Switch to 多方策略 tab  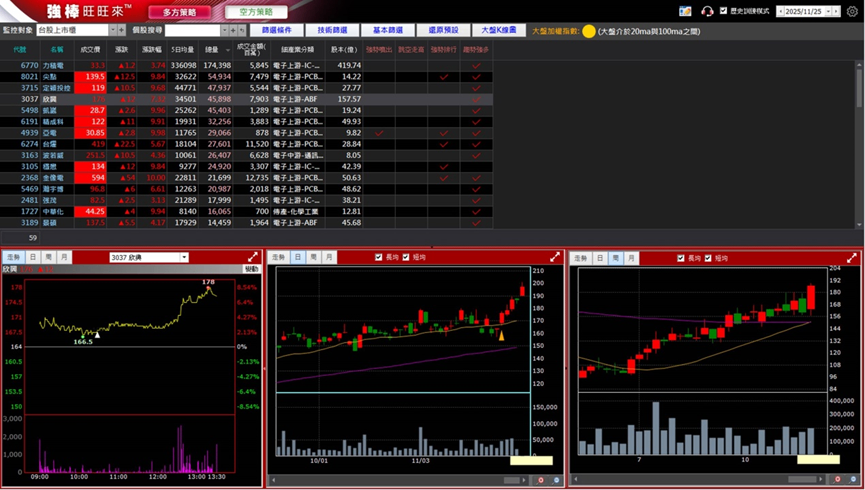coord(179,12)
